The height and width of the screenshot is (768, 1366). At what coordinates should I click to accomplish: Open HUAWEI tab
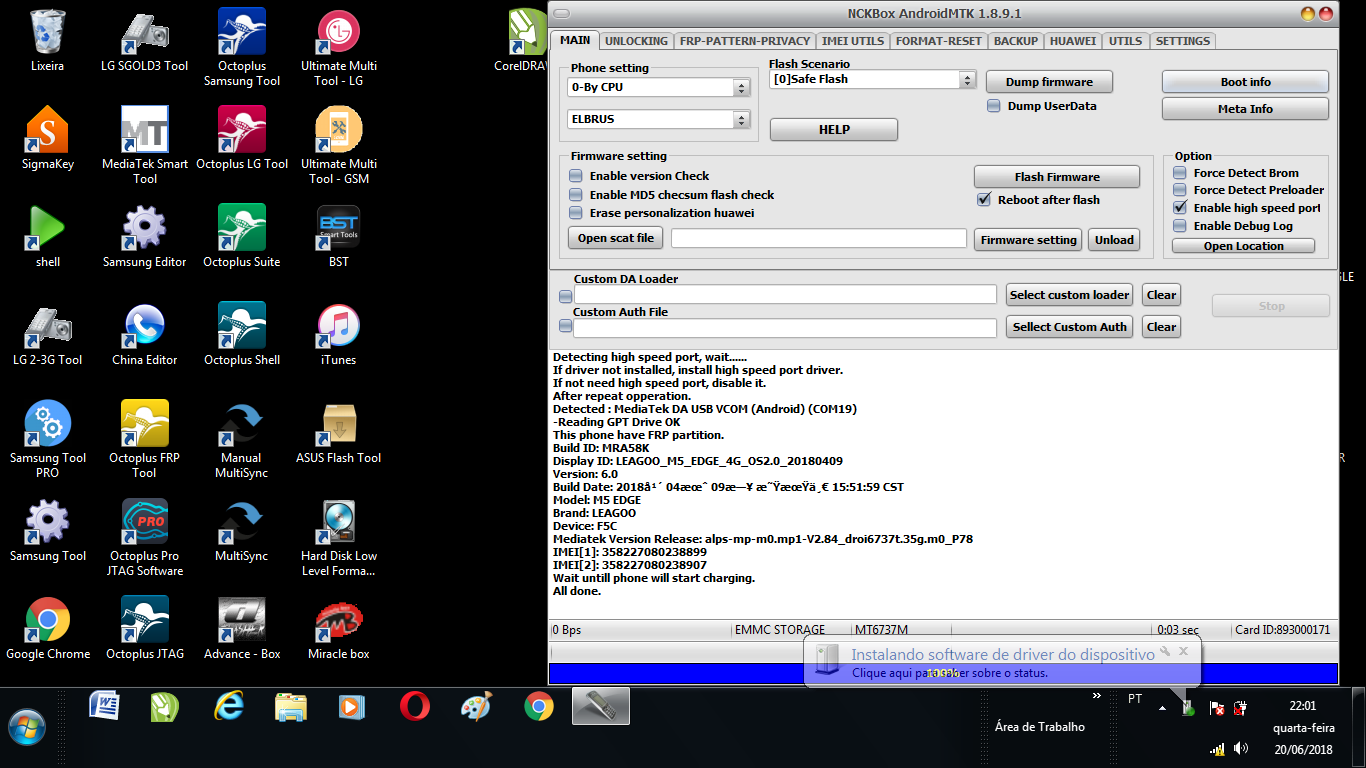click(x=1073, y=41)
